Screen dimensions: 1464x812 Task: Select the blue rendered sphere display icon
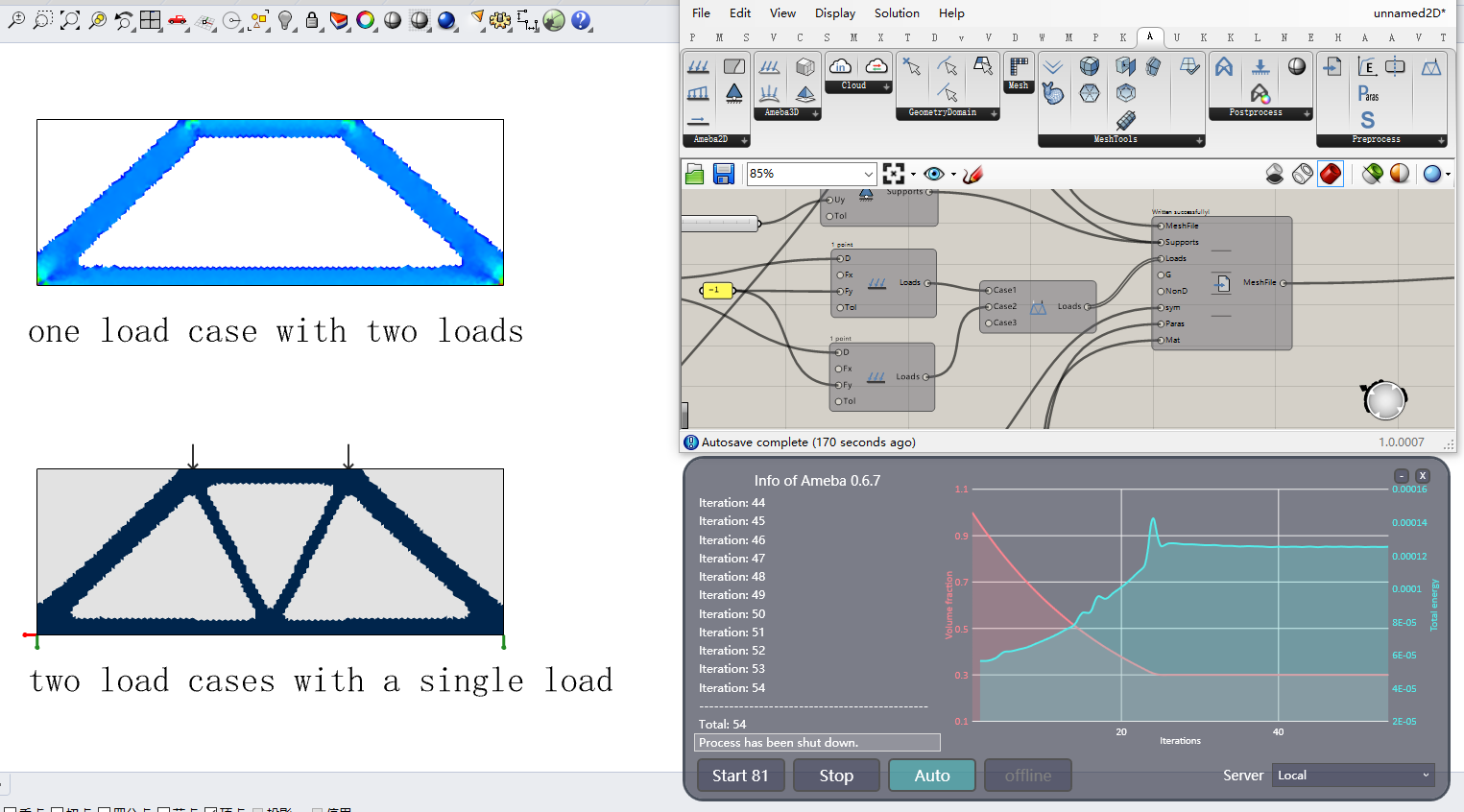[x=446, y=19]
